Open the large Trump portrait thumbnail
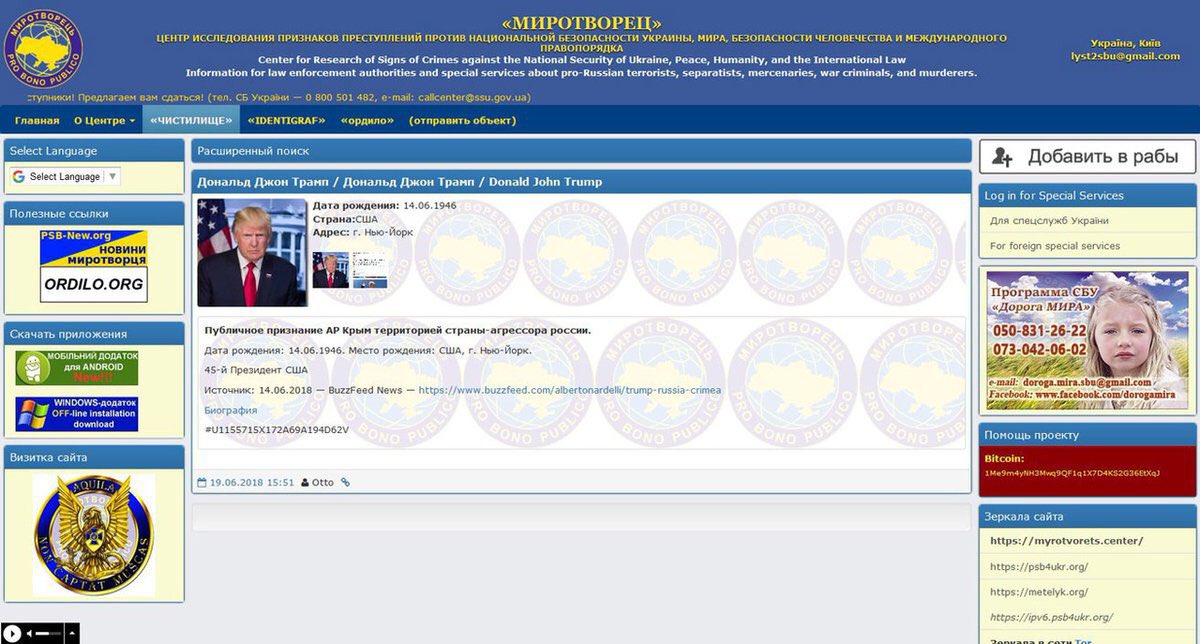 pos(252,252)
